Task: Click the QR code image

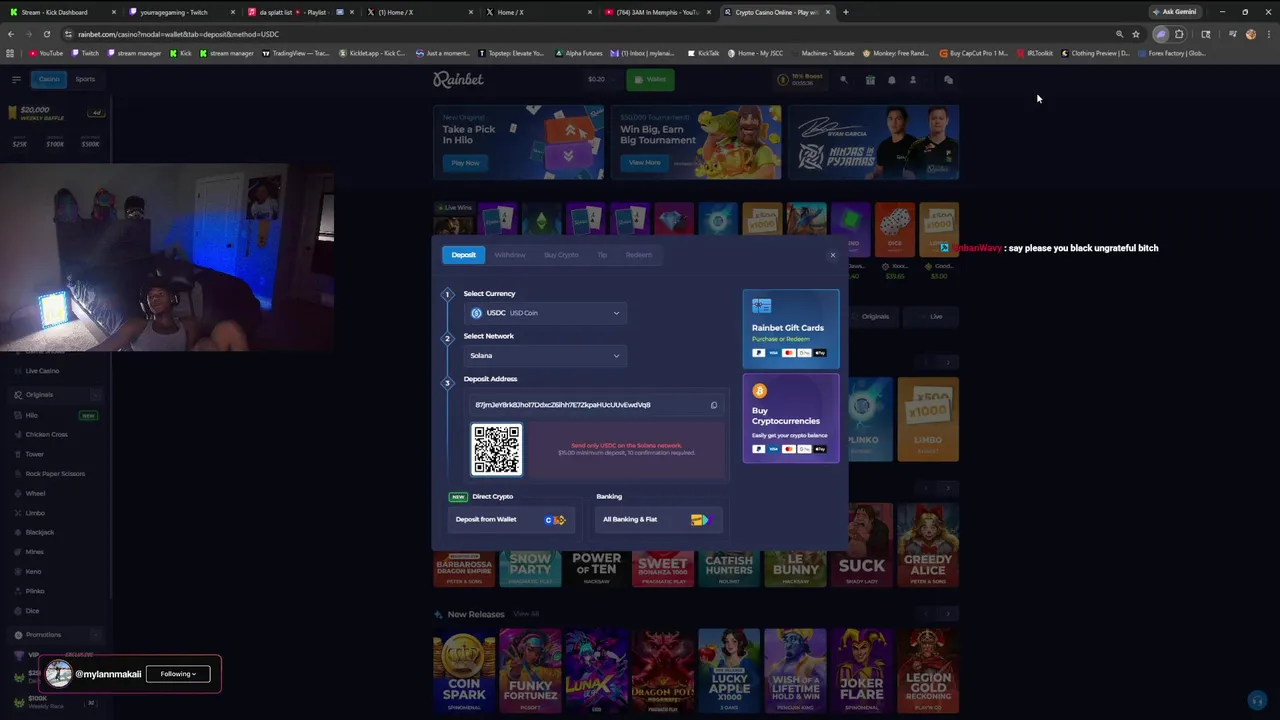Action: [496, 449]
